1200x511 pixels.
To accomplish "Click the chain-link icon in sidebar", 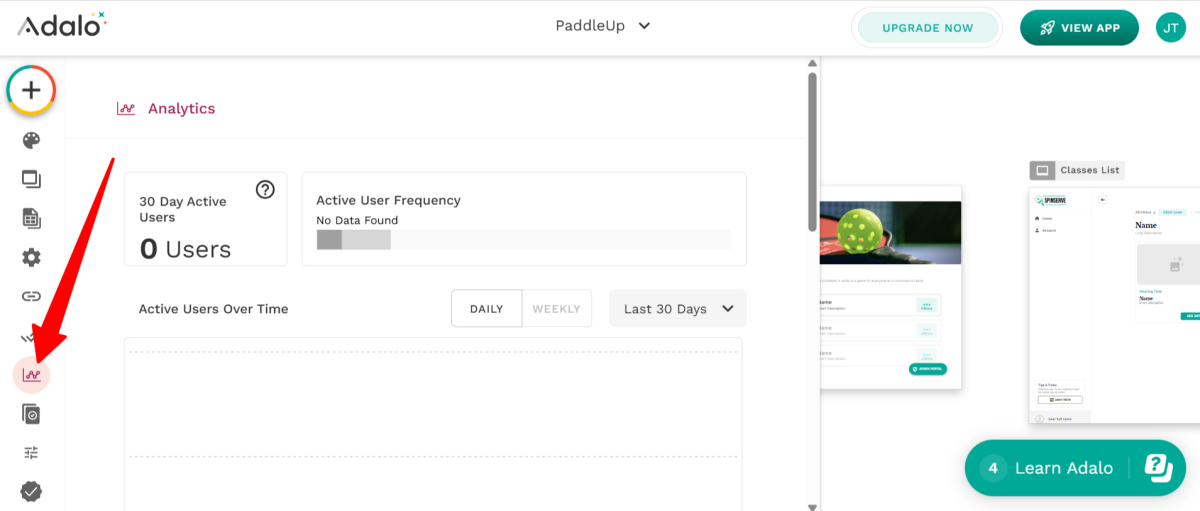I will [31, 296].
